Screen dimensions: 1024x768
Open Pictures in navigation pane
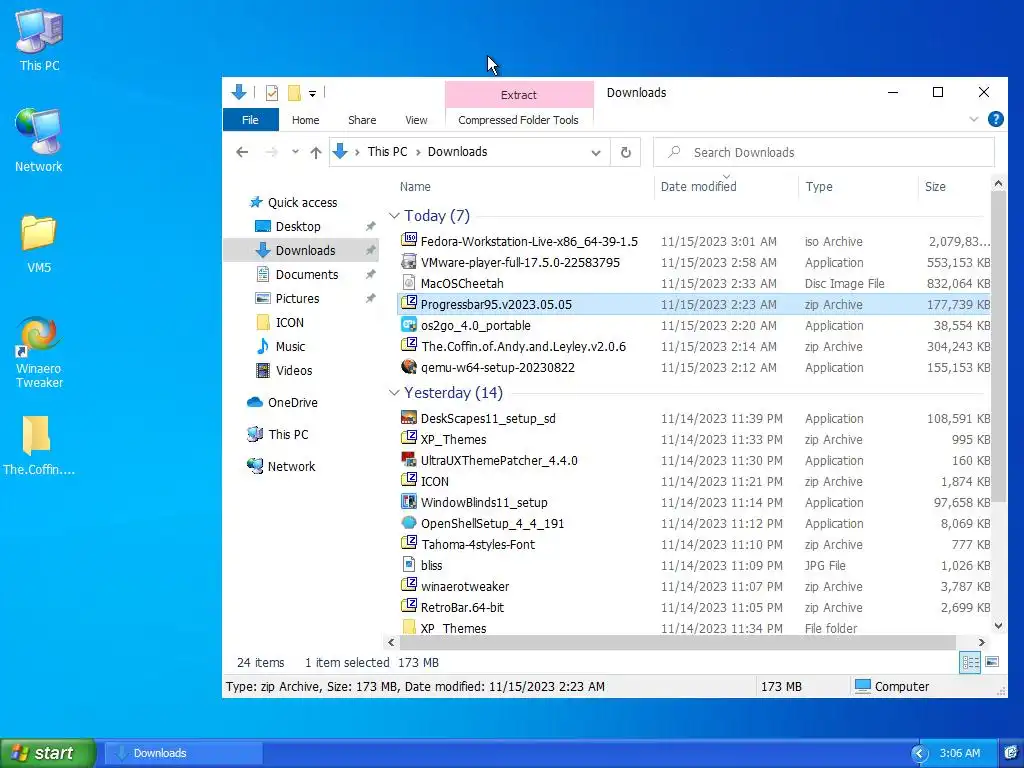tap(297, 299)
